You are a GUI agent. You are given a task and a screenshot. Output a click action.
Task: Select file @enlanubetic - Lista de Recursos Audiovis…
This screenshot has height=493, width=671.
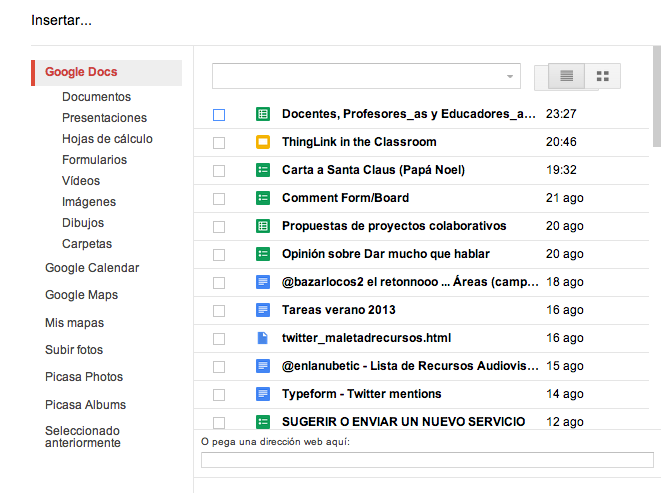pyautogui.click(x=410, y=366)
